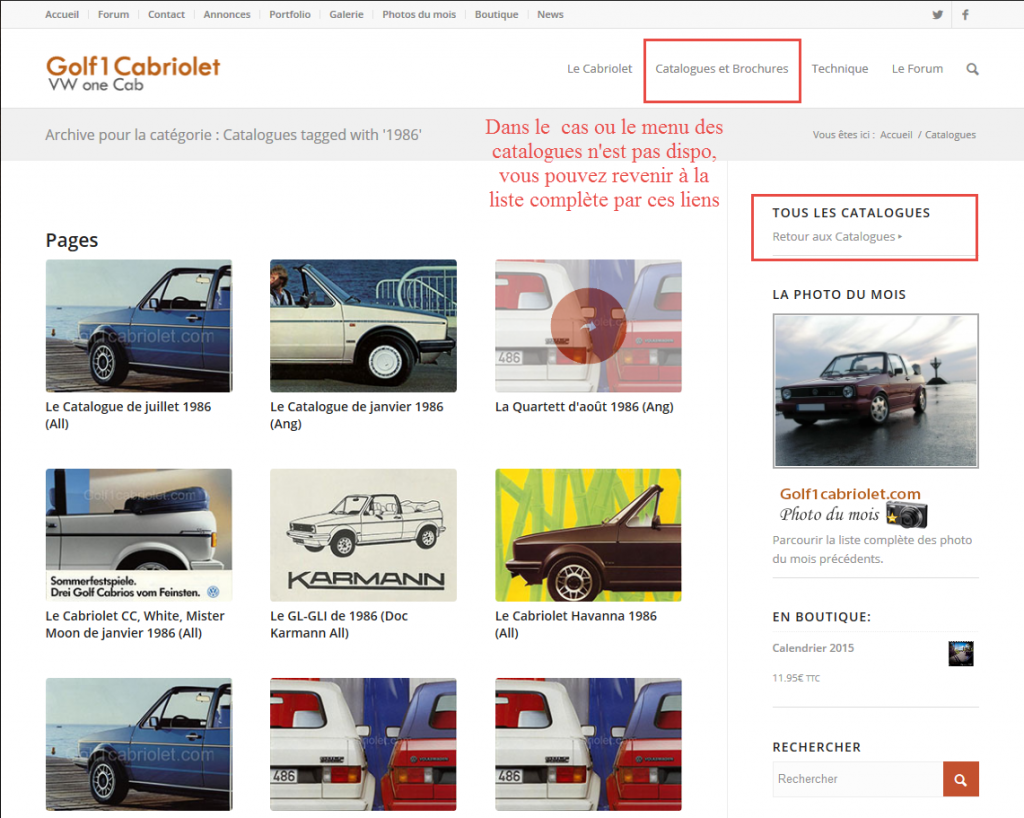Open the Cabriolet Havanna 1986 thumbnail
This screenshot has height=818, width=1024.
[x=588, y=535]
